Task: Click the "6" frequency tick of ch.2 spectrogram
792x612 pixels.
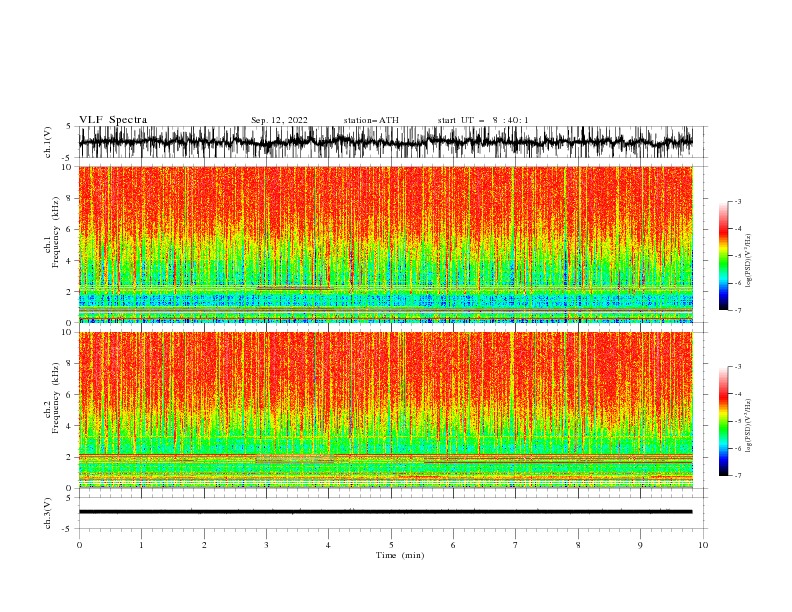Action: [x=70, y=395]
